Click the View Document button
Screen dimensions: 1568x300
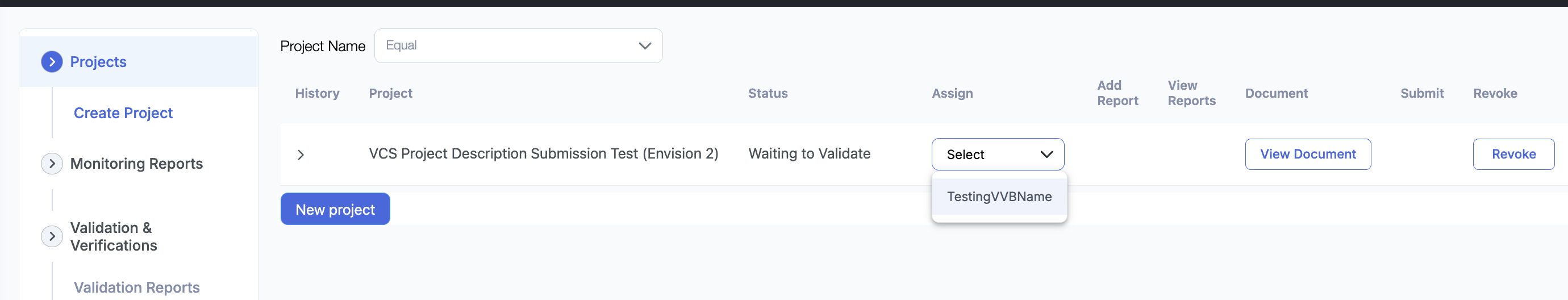1307,155
